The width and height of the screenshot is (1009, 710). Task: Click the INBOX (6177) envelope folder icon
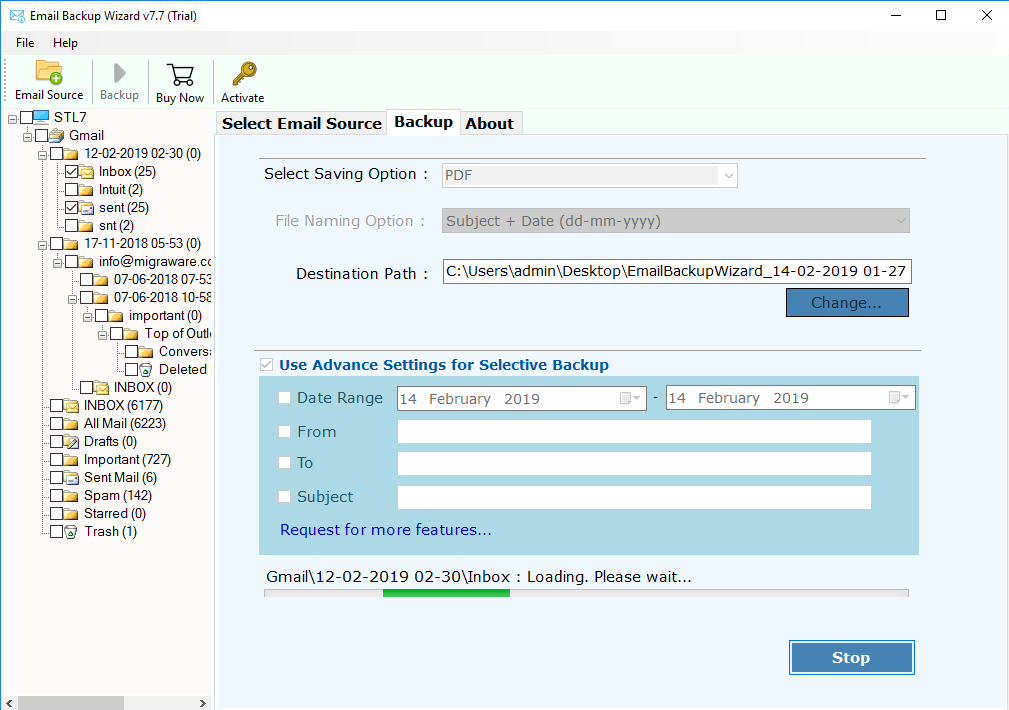pos(71,406)
